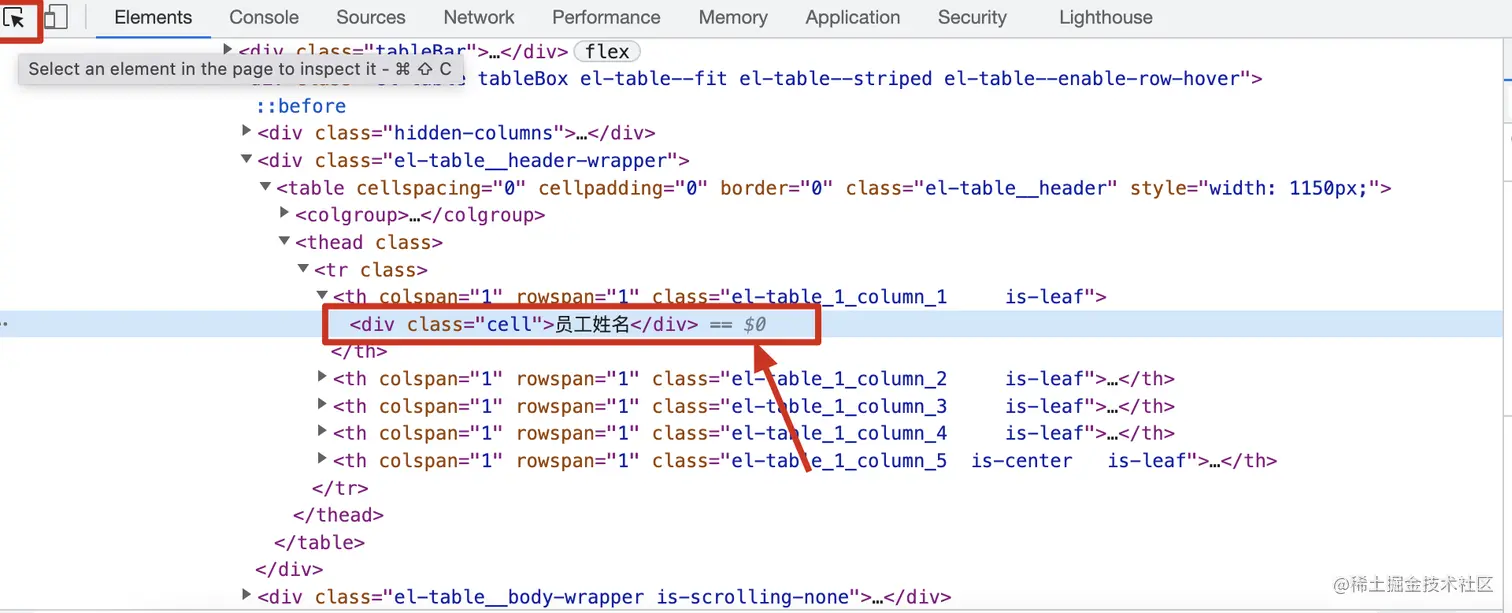The width and height of the screenshot is (1512, 613).
Task: Open the Application tab
Action: click(x=853, y=17)
